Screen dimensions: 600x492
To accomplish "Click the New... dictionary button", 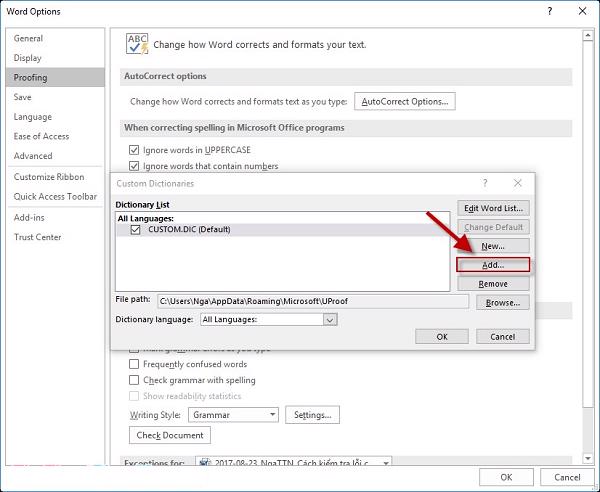I will click(492, 246).
